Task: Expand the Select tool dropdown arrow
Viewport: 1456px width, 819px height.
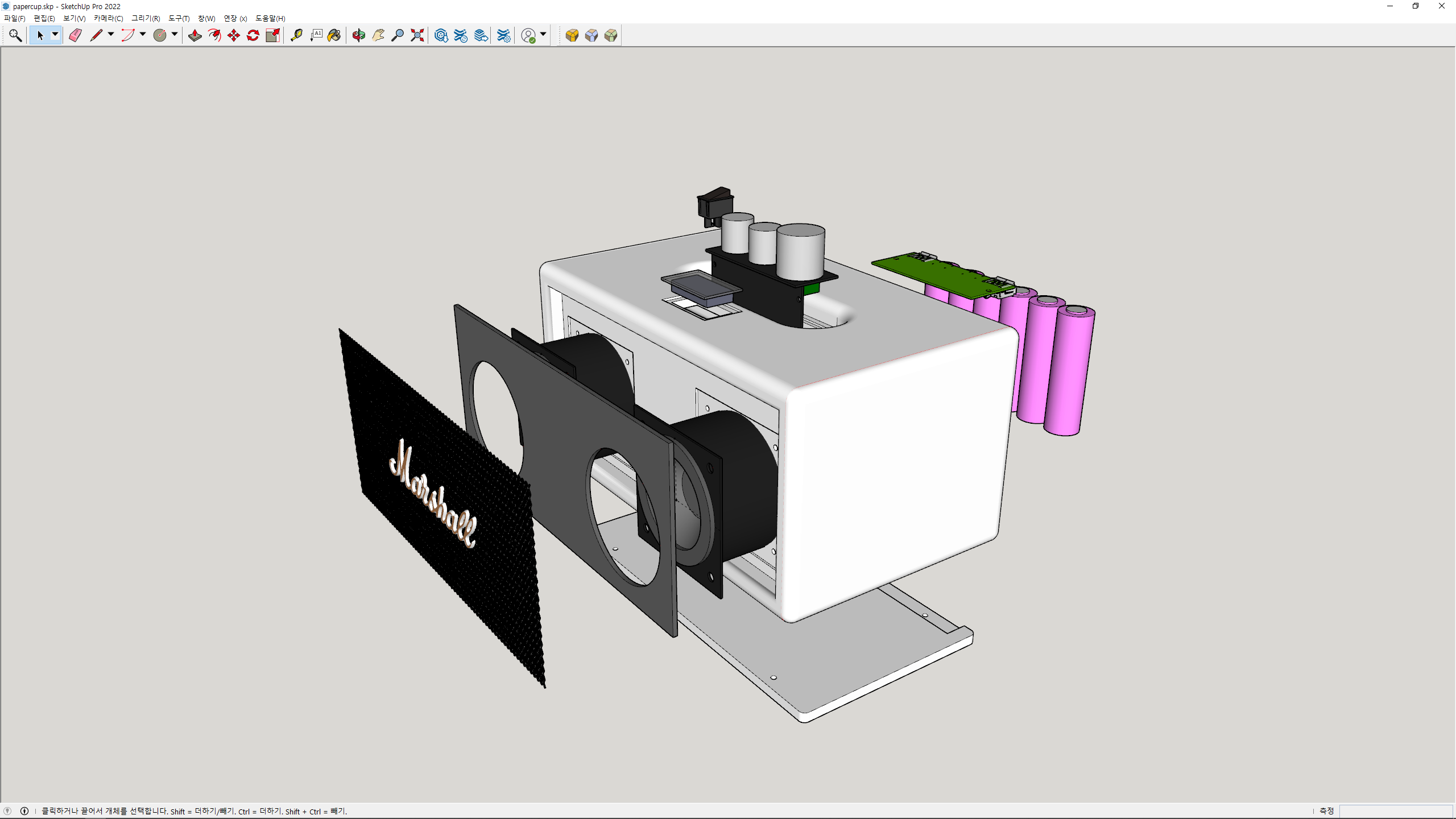Action: (55, 35)
